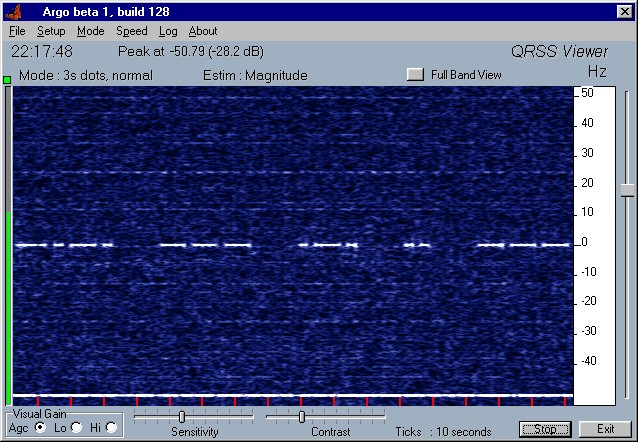Viewport: 638px width, 442px height.
Task: Open the Mode menu
Action: pos(90,31)
